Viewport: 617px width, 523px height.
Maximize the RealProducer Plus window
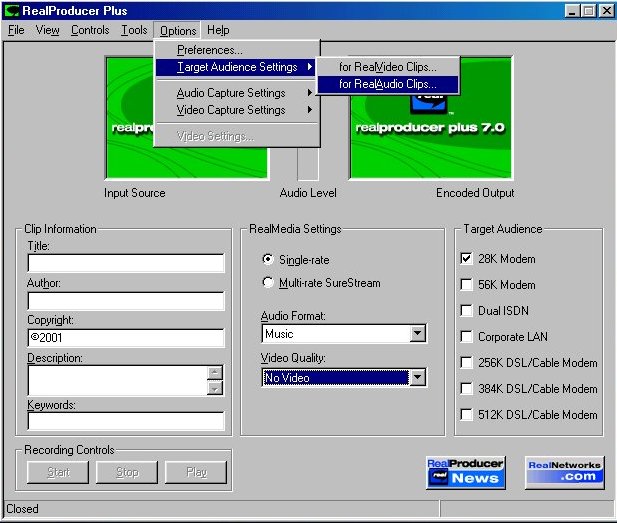(x=589, y=11)
